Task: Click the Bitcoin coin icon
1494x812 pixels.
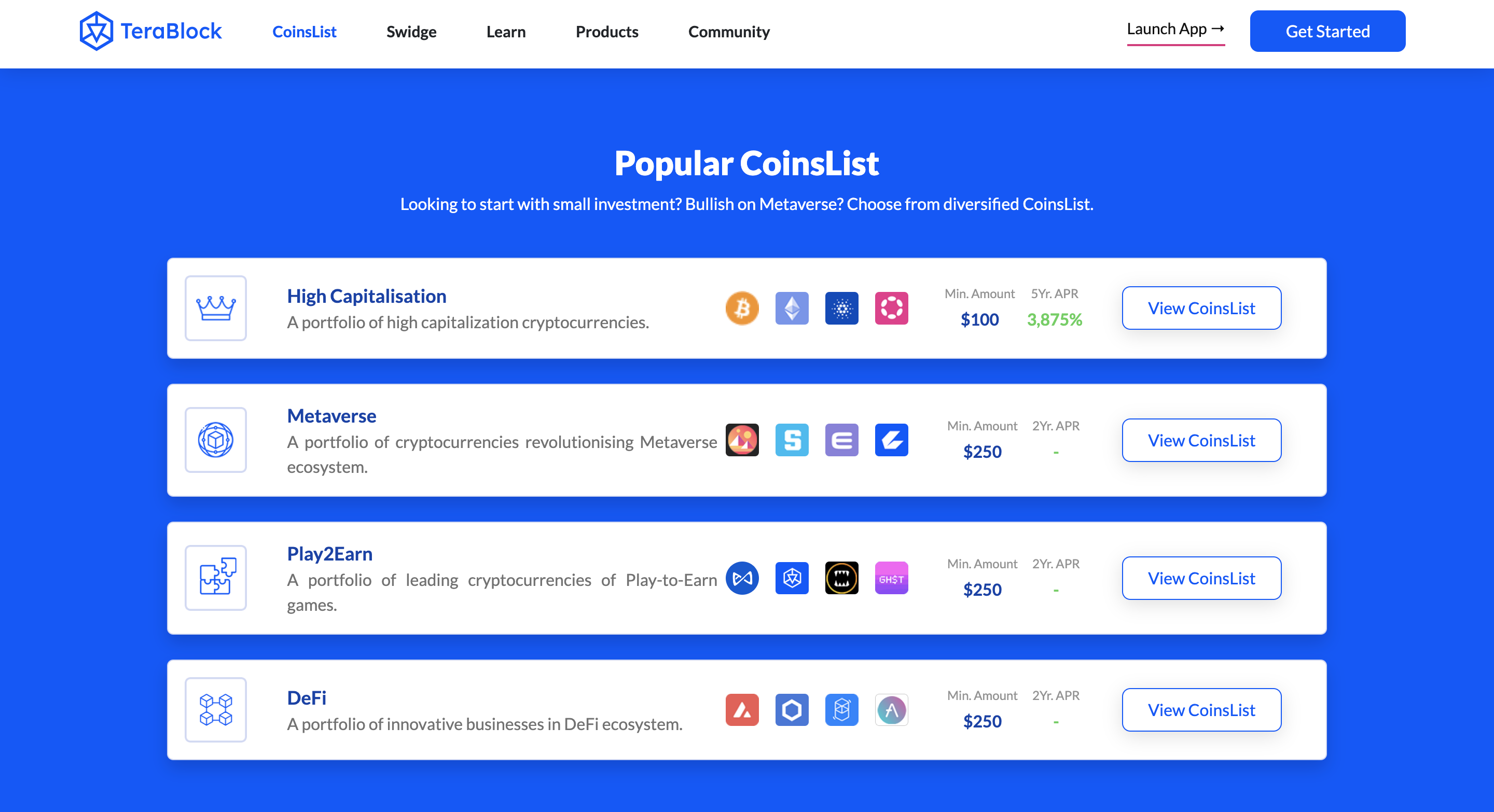Action: click(742, 309)
